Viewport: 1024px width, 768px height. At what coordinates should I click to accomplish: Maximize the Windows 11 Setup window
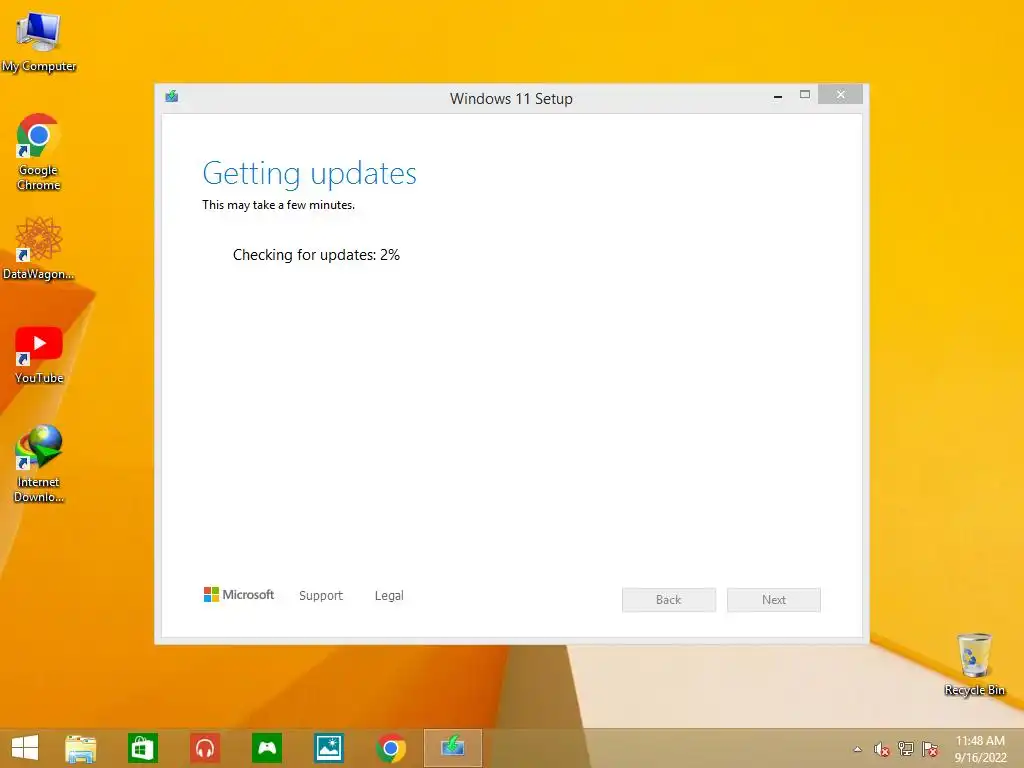805,95
